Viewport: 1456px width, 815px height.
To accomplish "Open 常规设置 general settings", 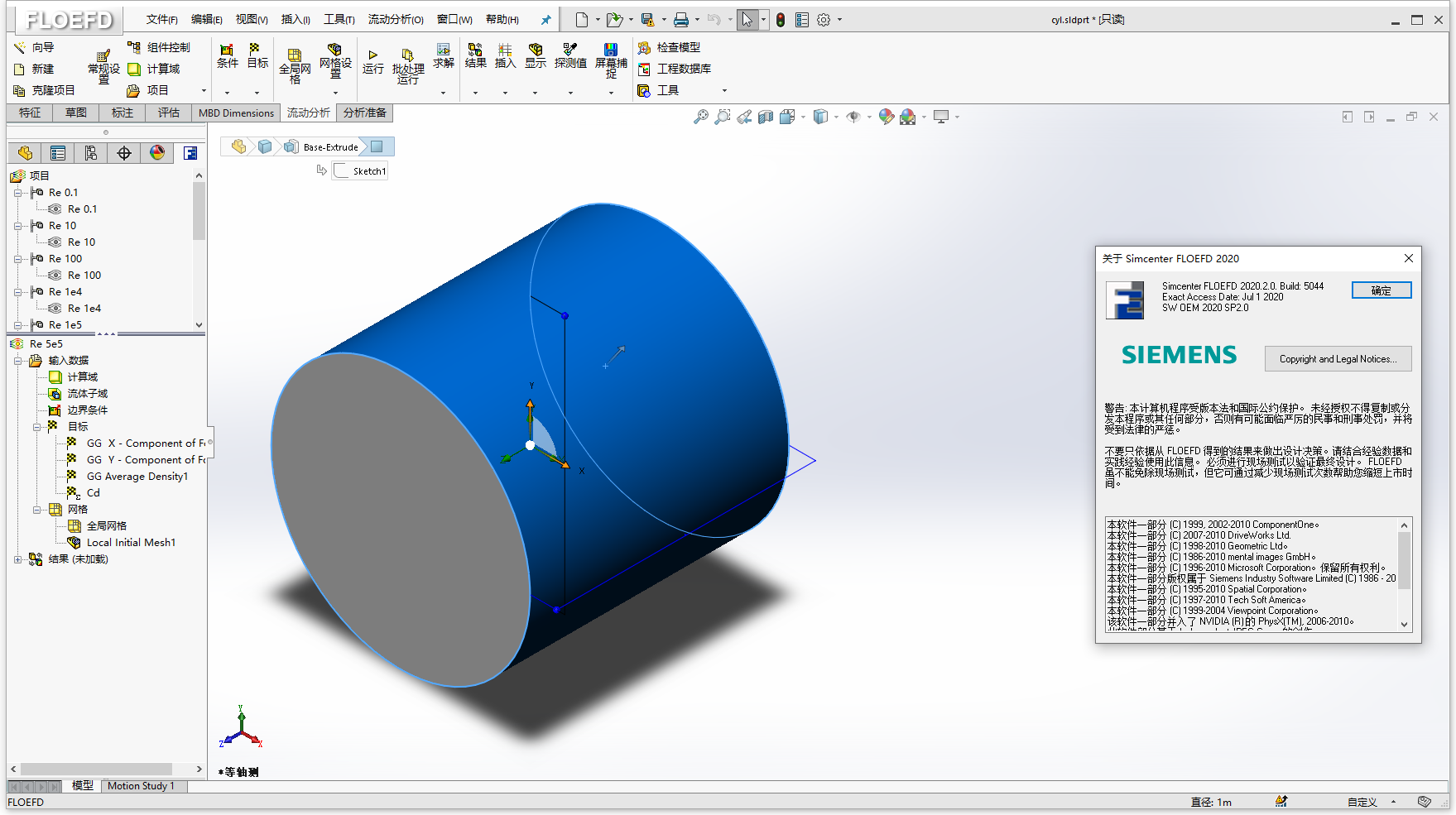I will click(x=103, y=67).
